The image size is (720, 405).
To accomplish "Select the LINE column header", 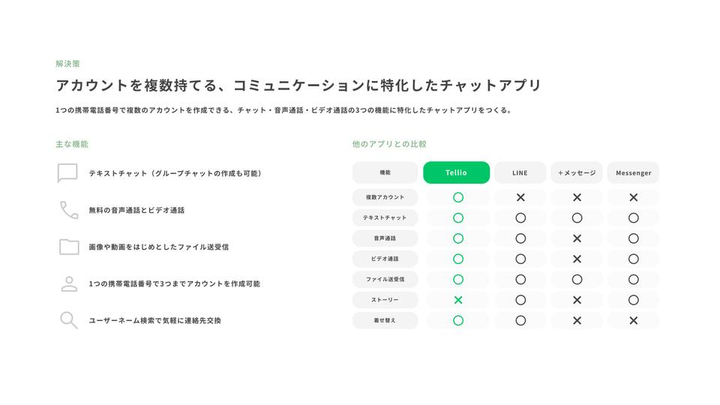I will [520, 173].
